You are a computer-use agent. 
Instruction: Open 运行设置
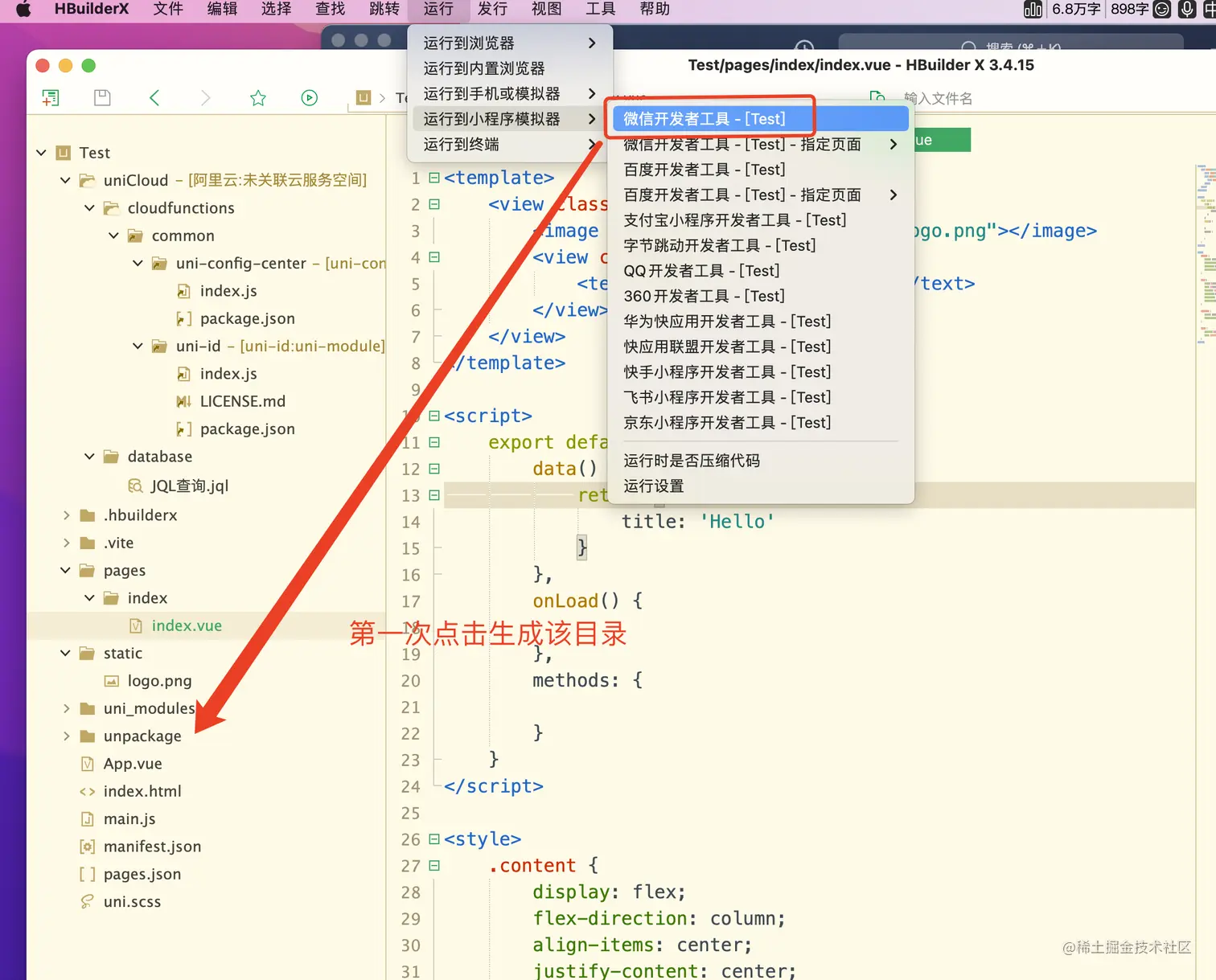[760, 486]
